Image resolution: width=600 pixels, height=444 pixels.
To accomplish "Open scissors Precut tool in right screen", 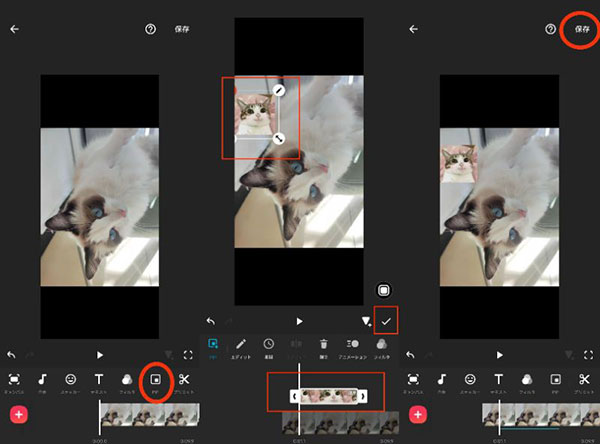I will point(584,379).
